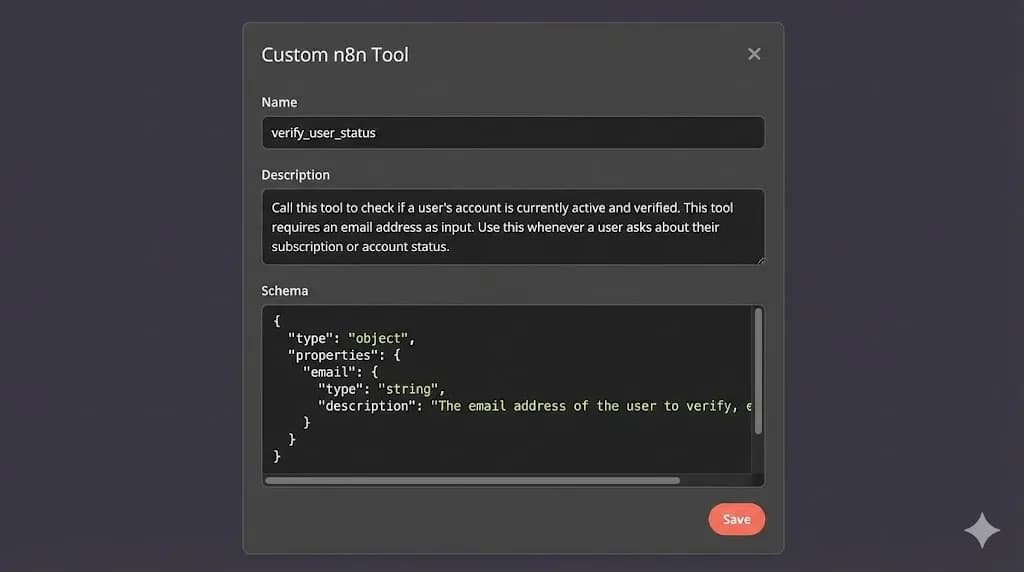Click the "Name" field label
1024x572 pixels.
point(279,102)
